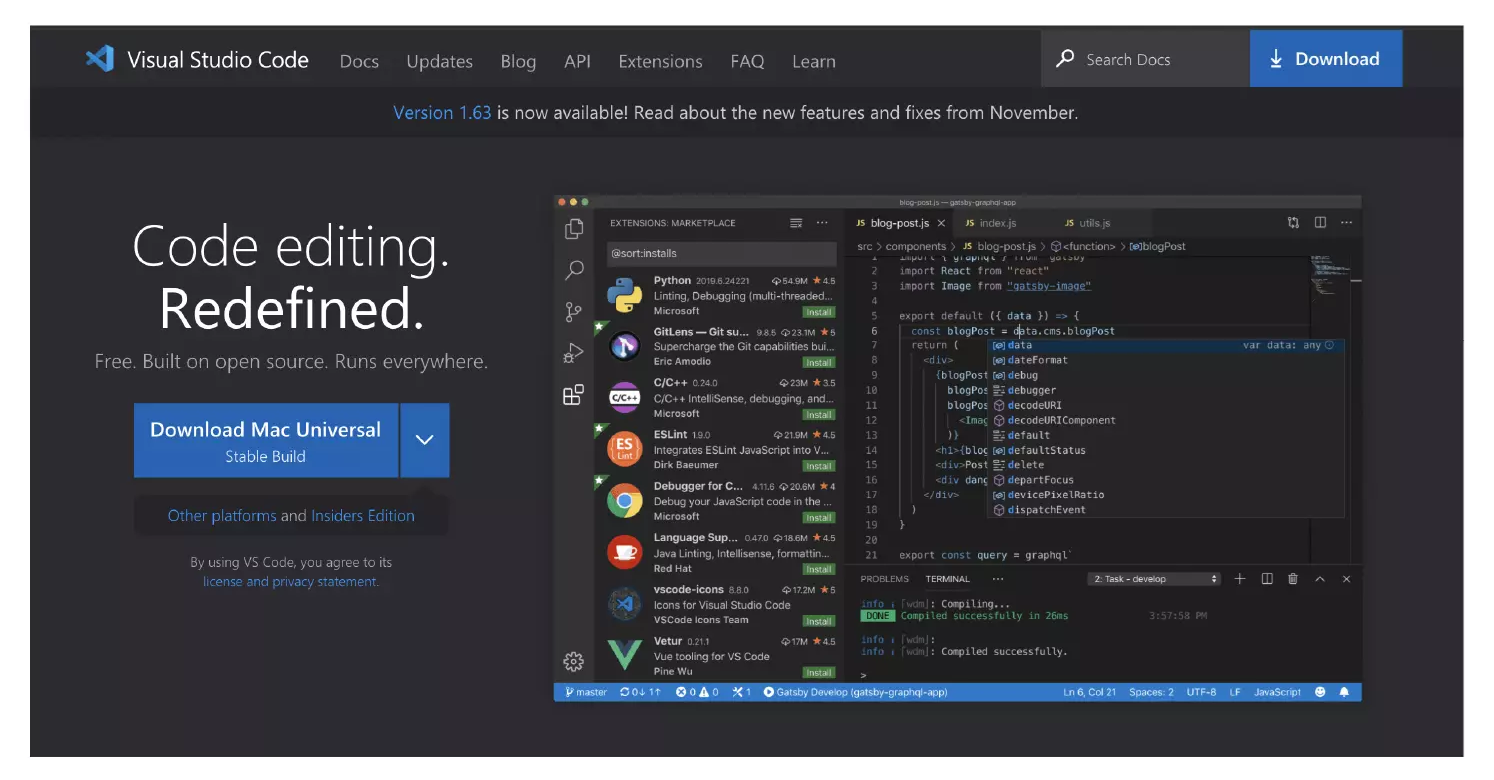Click JavaScript language mode in status bar
This screenshot has height=780, width=1494.
(x=1277, y=692)
